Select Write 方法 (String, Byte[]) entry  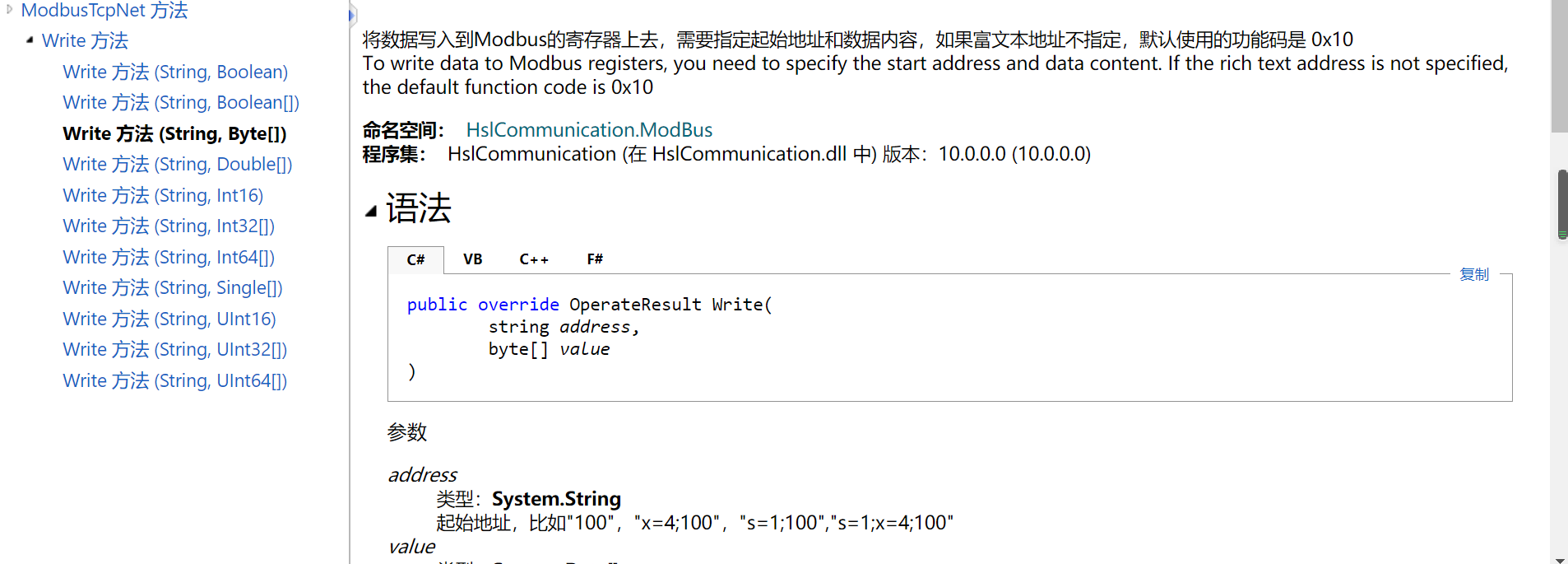point(174,133)
